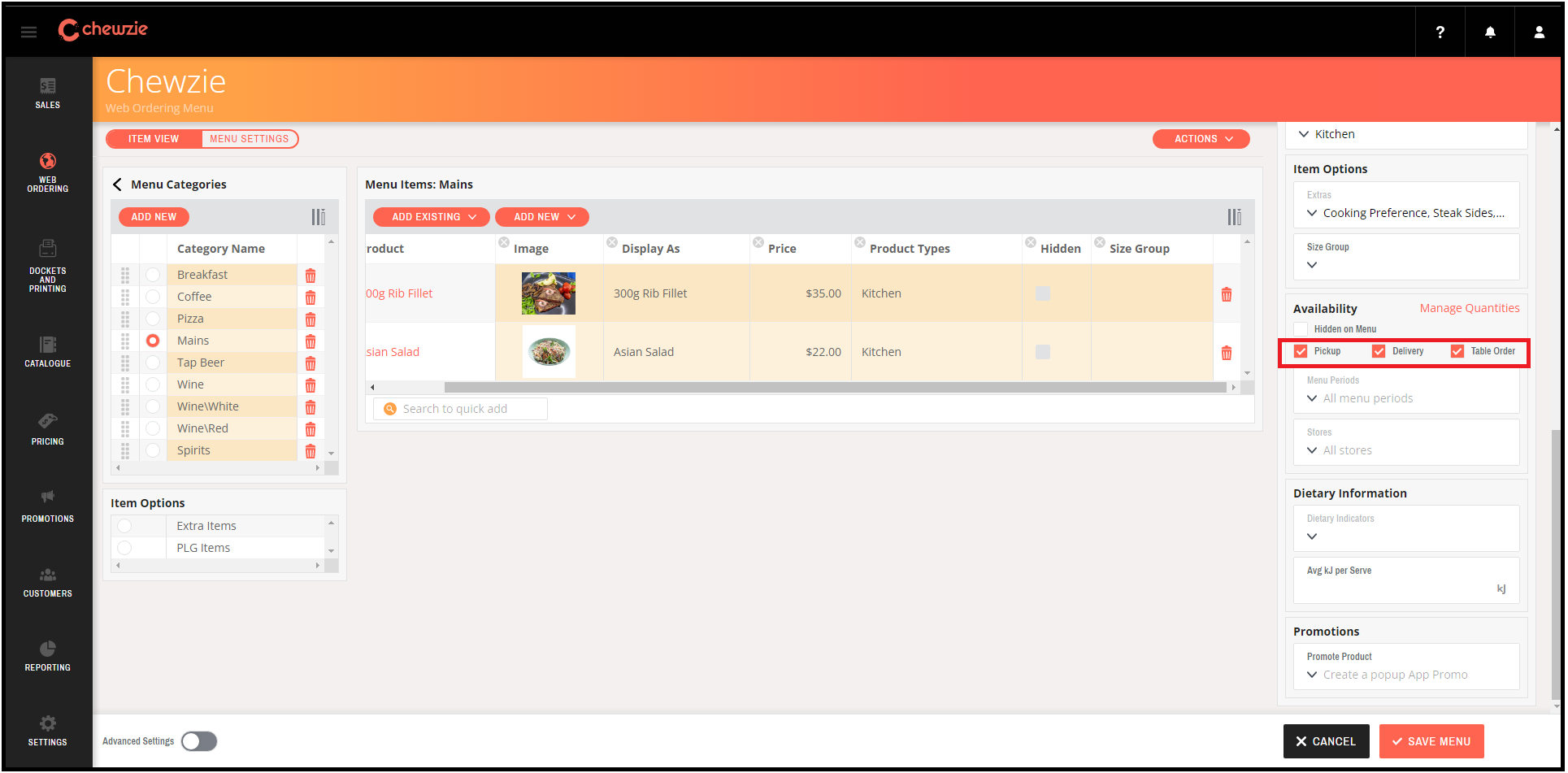Toggle Hidden for 300g Rib Fillet

click(1043, 293)
